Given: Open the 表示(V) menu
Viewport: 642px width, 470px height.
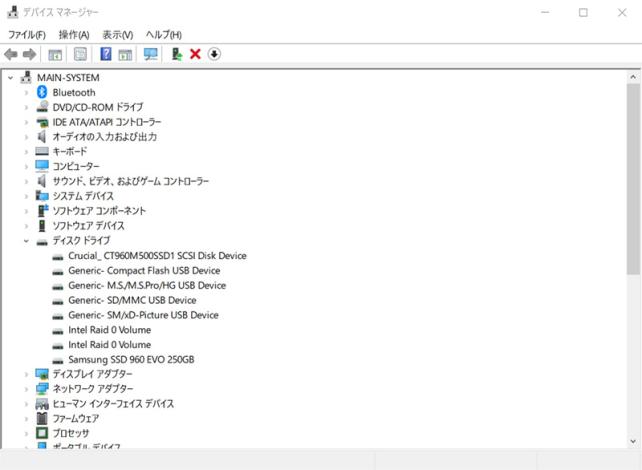Looking at the screenshot, I should point(118,35).
